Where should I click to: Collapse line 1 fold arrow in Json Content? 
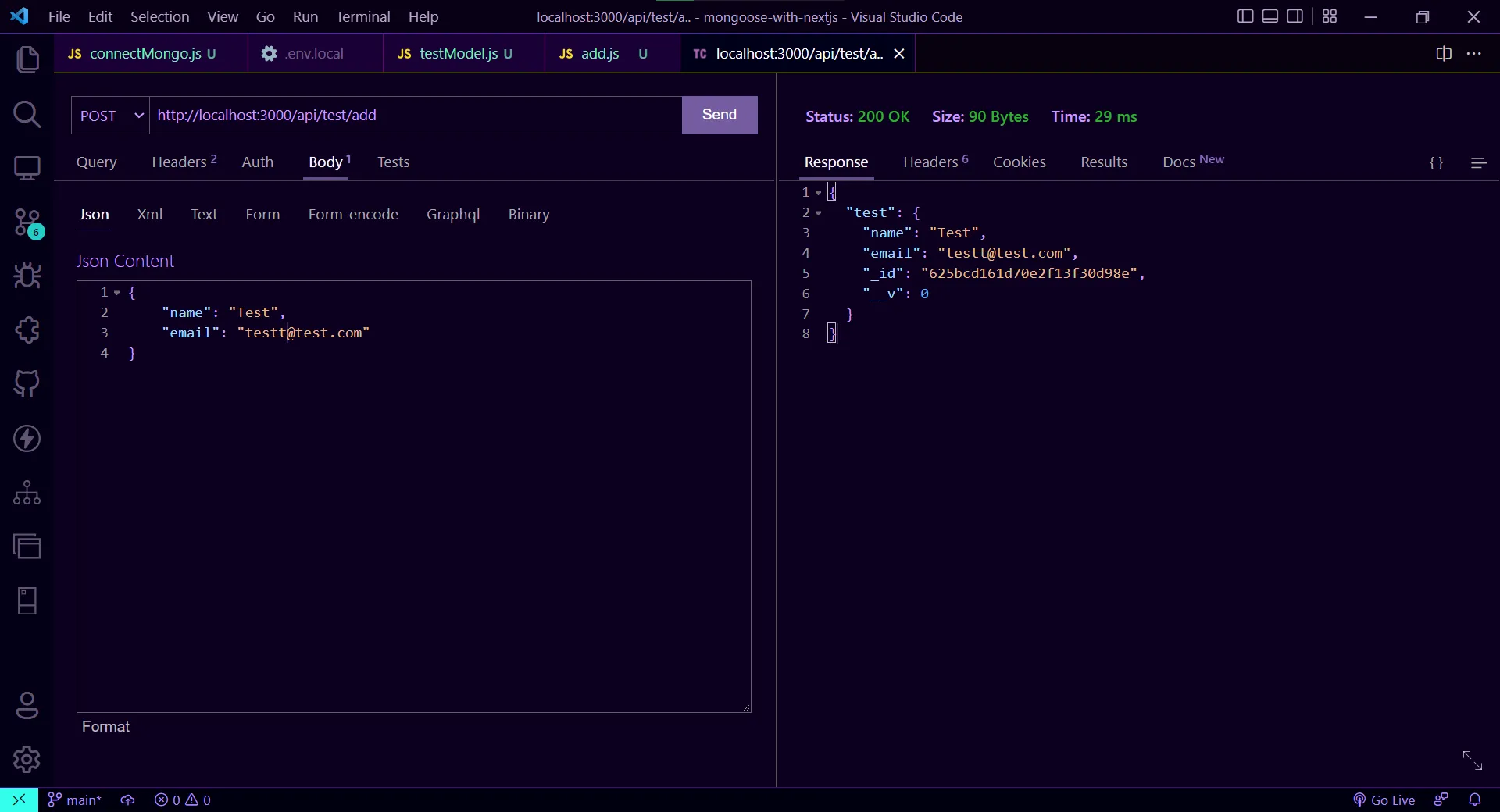click(x=117, y=293)
